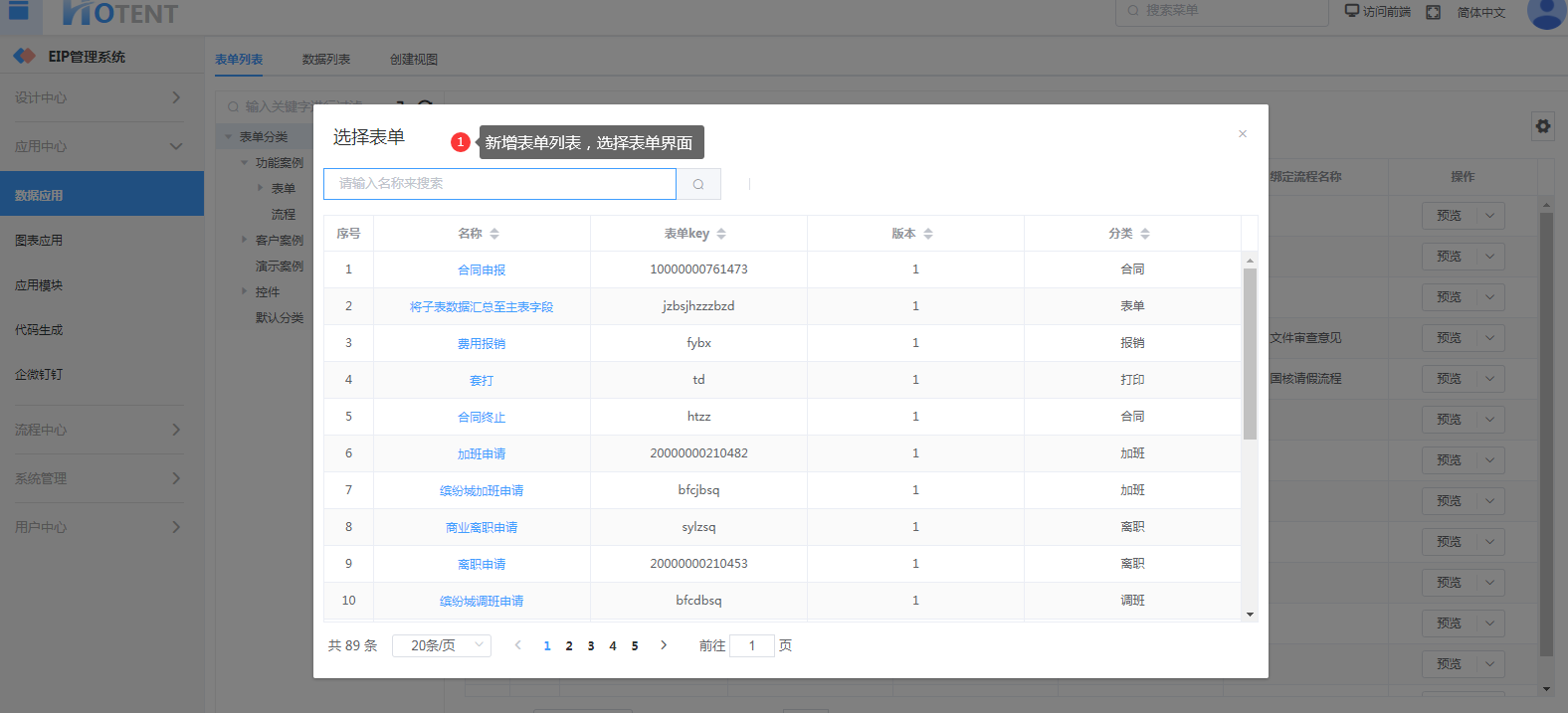This screenshot has height=713, width=1568.
Task: Sort table by 名称 column
Action: click(x=494, y=234)
